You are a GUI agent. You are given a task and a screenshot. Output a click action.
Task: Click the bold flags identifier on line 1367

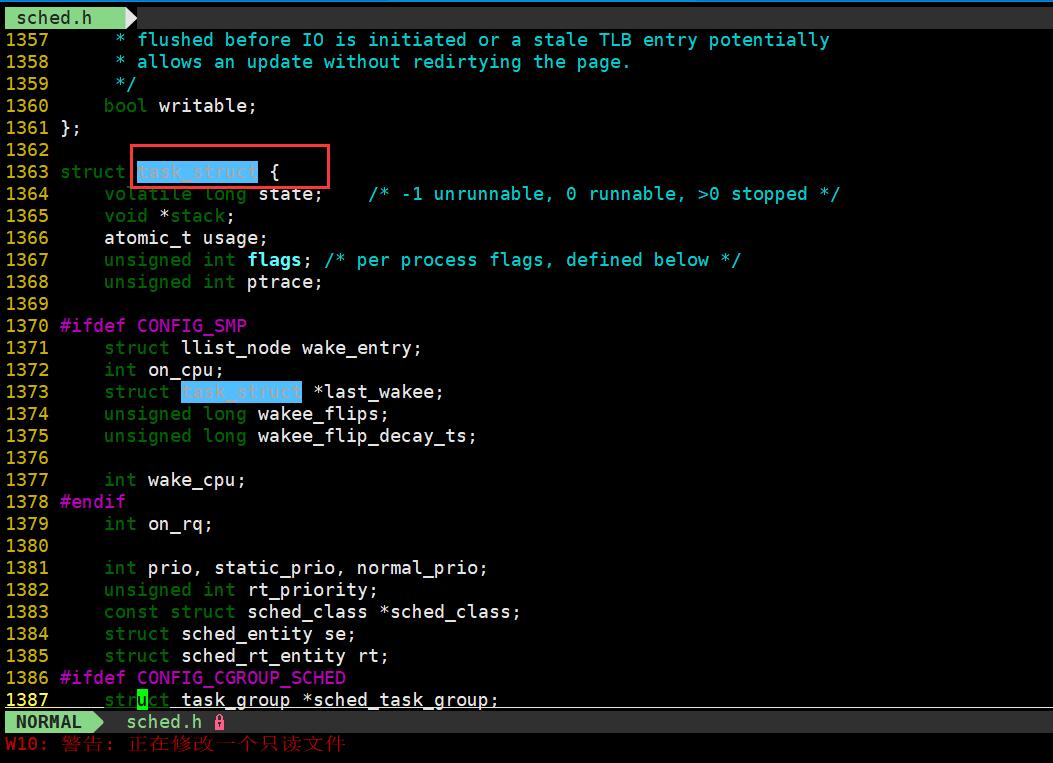pyautogui.click(x=274, y=259)
